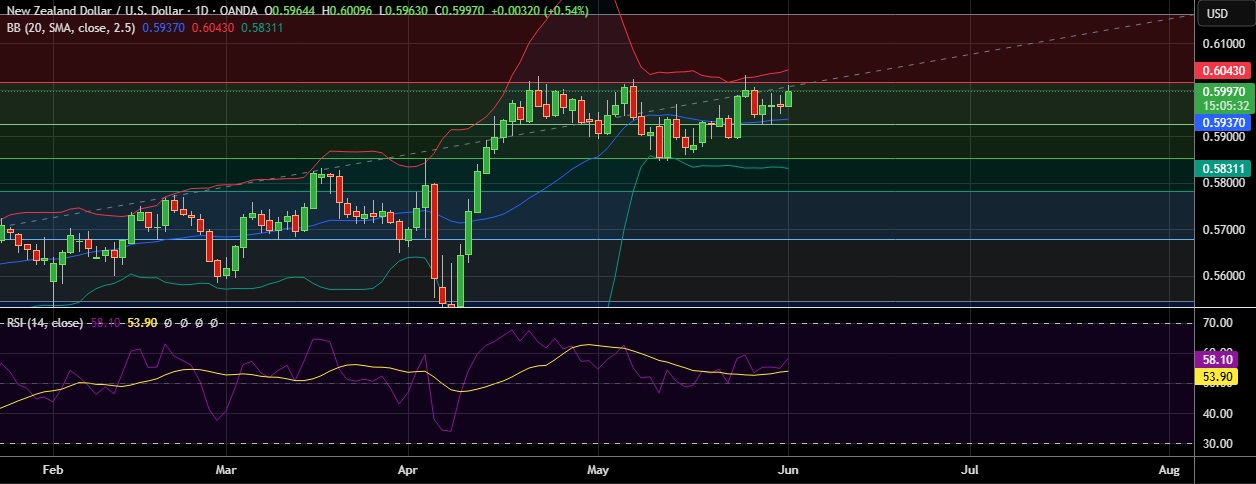The width and height of the screenshot is (1256, 484).
Task: Click the Jun label on time axis
Action: (789, 468)
